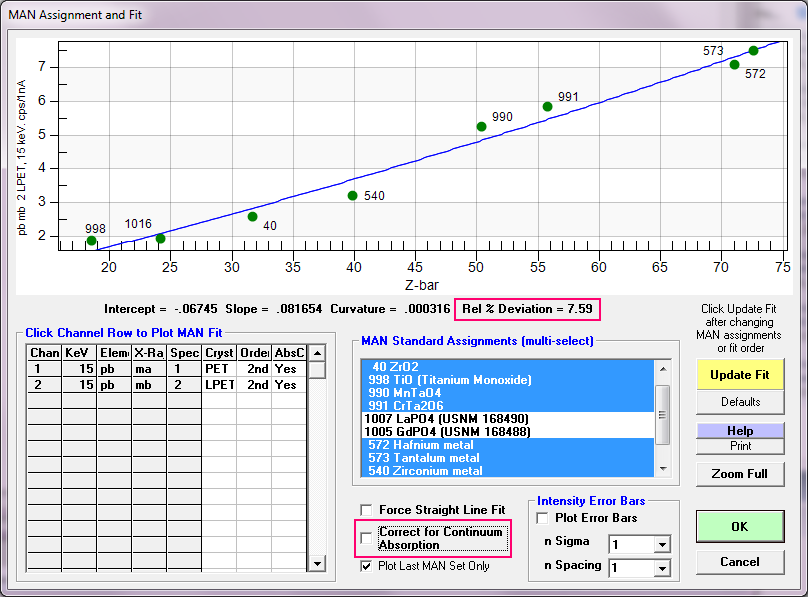Toggle Correct for Continuum Absorption checkbox
The width and height of the screenshot is (808, 597).
366,538
